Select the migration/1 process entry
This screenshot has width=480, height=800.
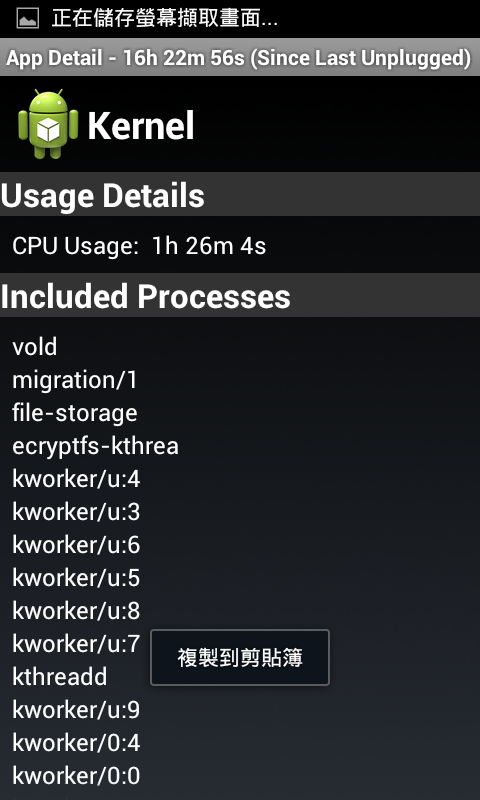[75, 380]
